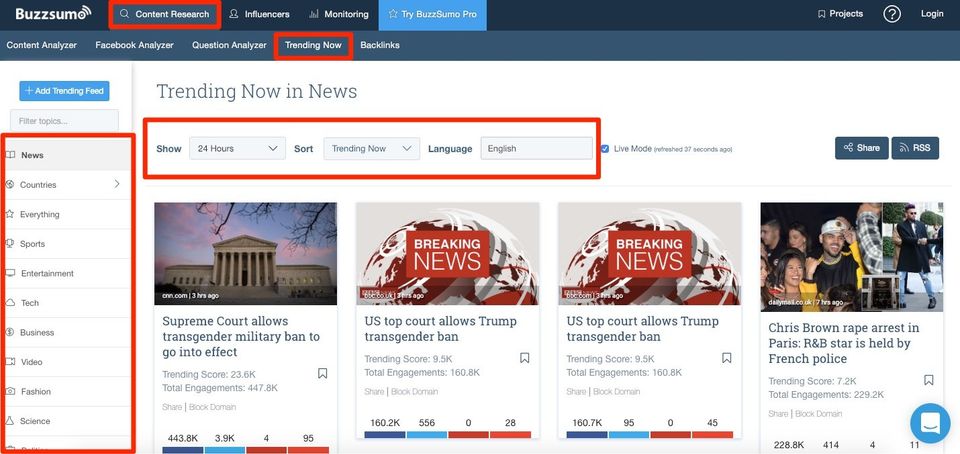Switch to Content Analyzer tab
The image size is (960, 454).
point(42,45)
